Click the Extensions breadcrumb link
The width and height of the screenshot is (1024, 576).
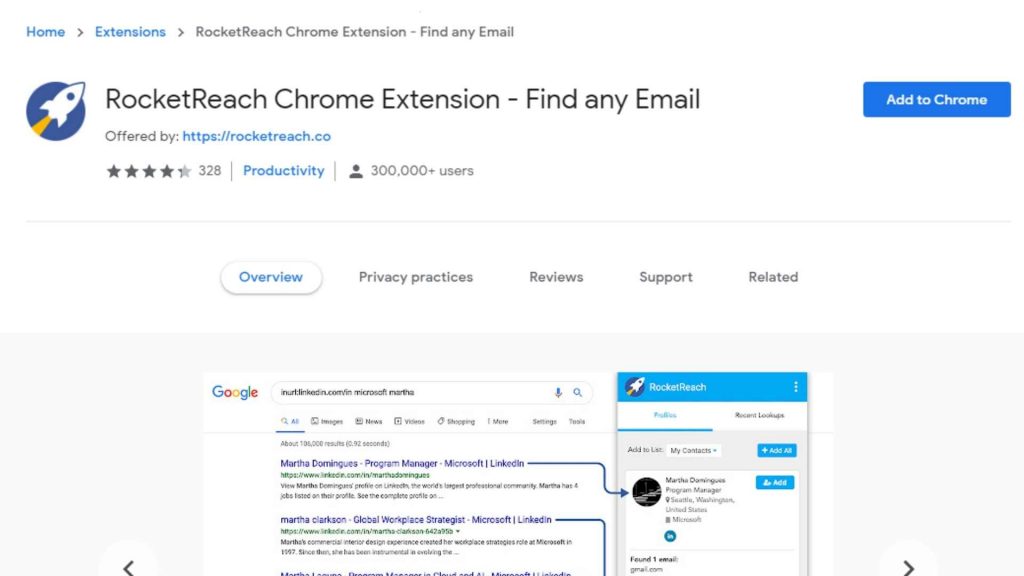point(130,32)
